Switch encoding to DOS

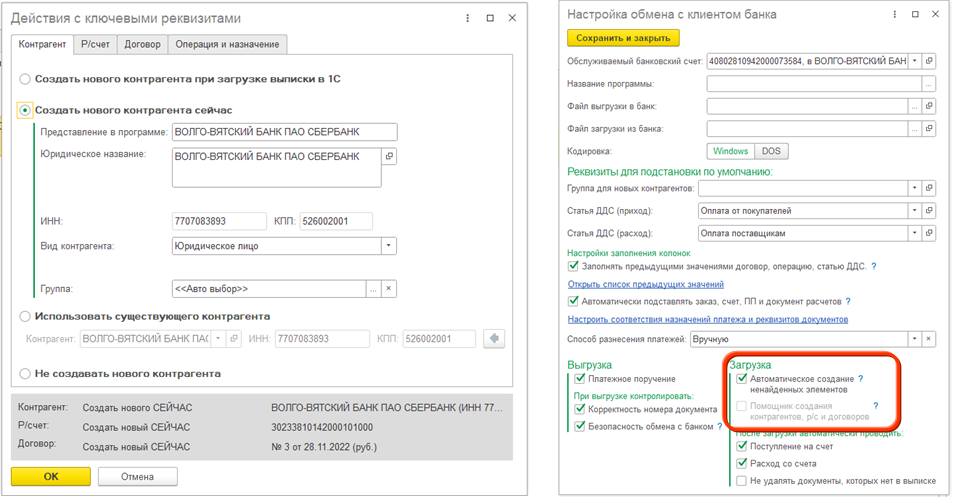tap(769, 151)
